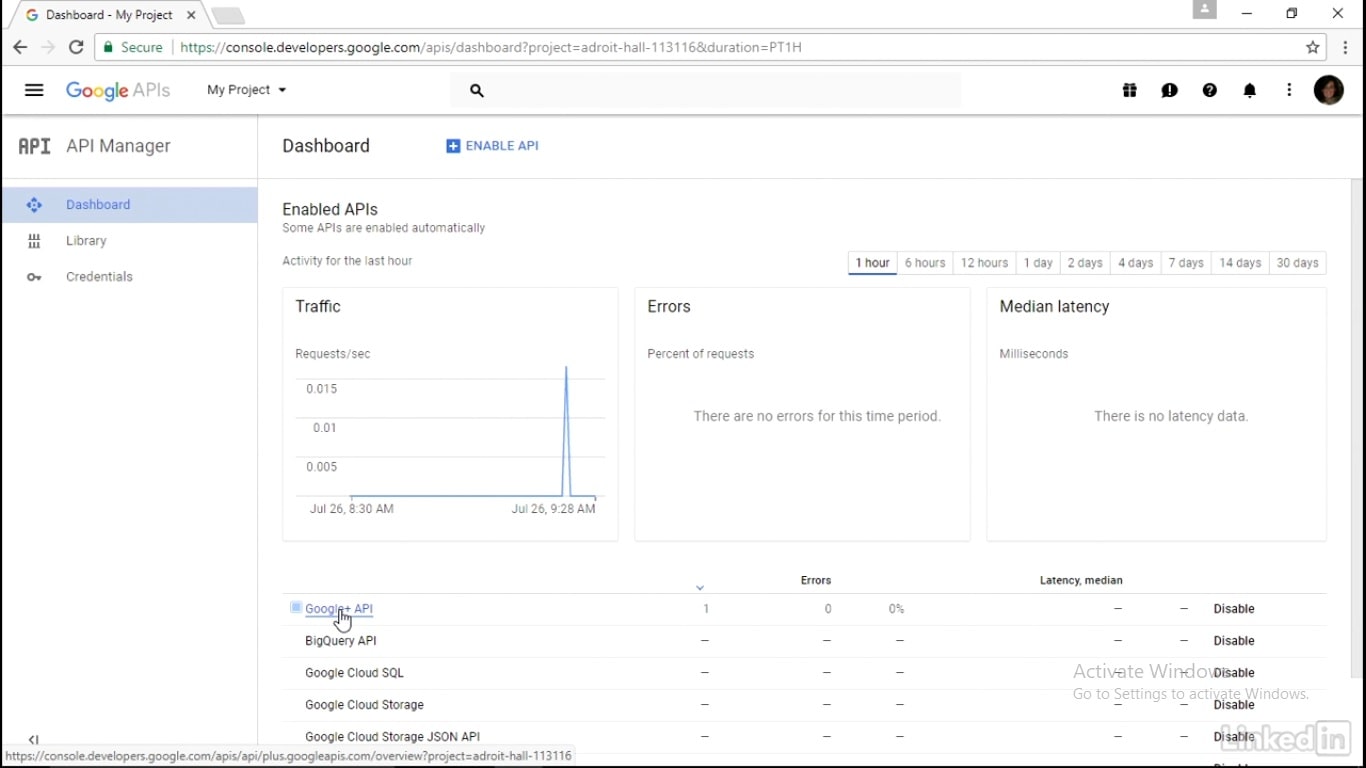Click the search magnifier icon
The width and height of the screenshot is (1366, 768).
477,91
